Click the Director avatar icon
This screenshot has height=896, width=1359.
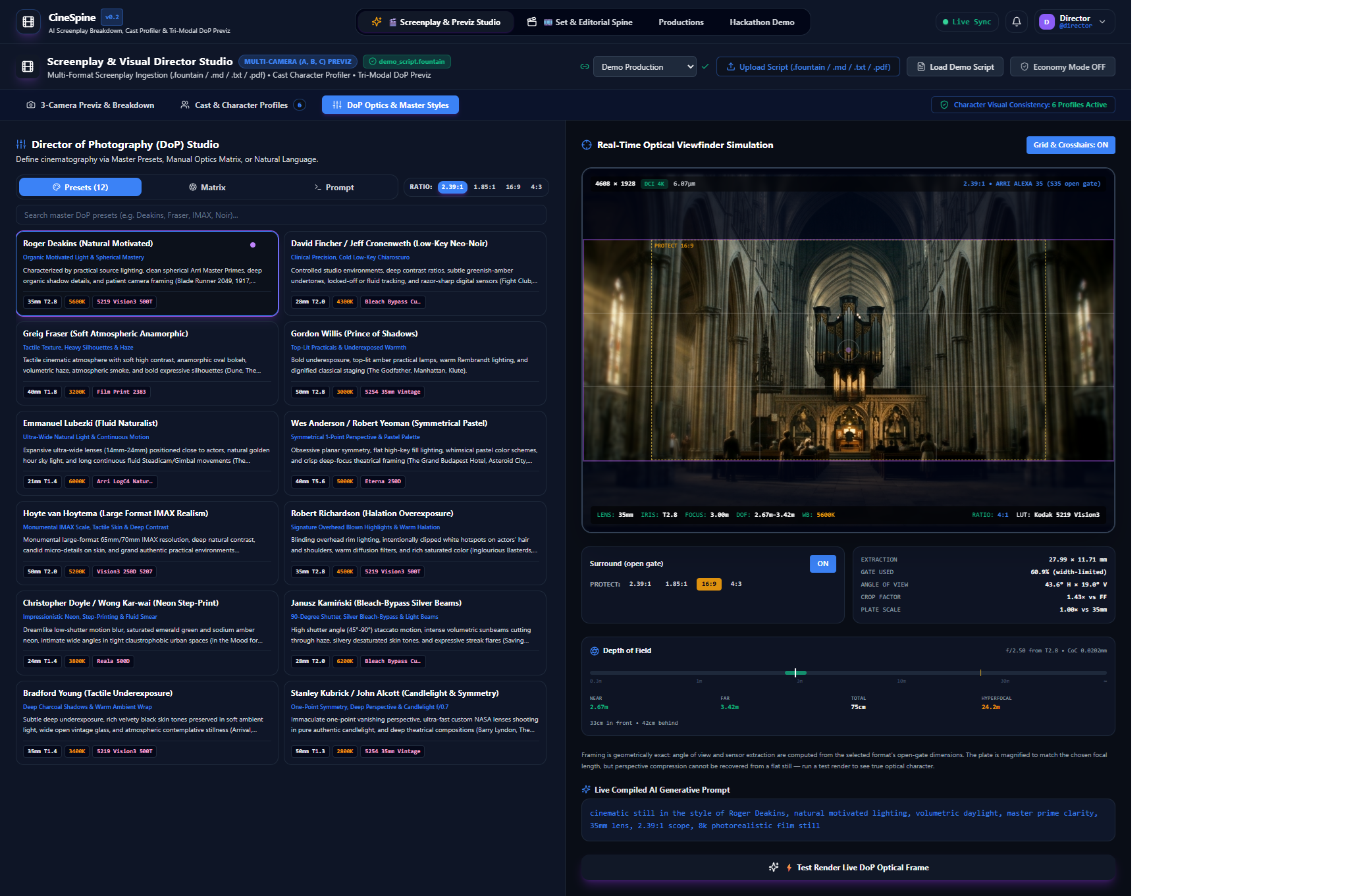point(1046,22)
